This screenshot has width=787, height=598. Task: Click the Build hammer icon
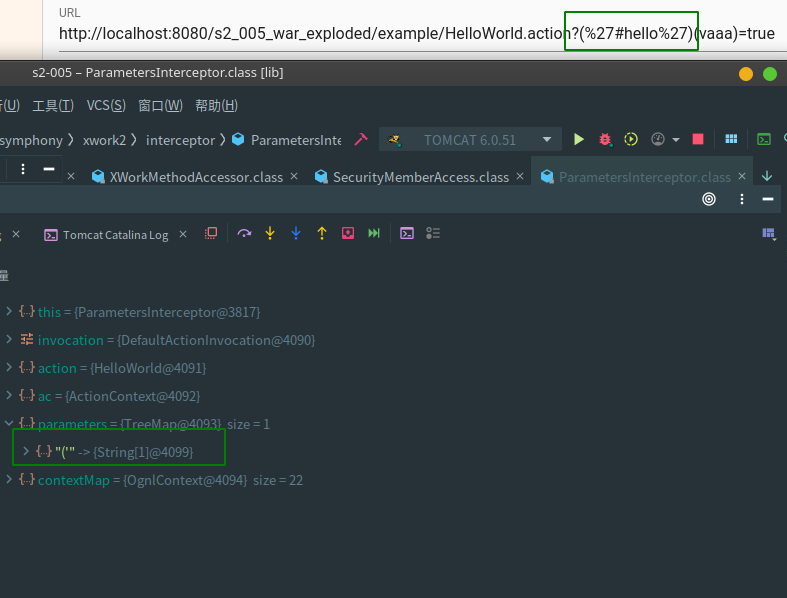click(x=361, y=140)
